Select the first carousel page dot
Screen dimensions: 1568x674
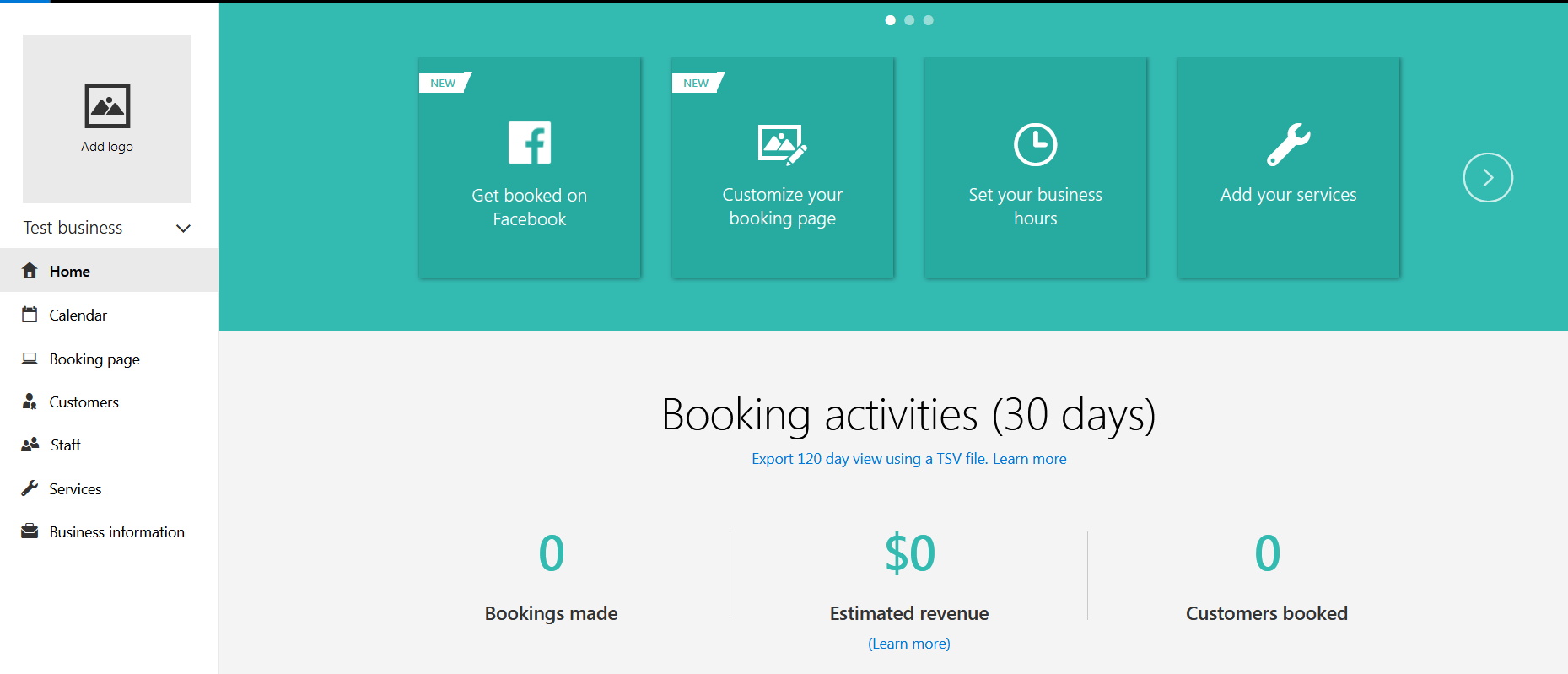(x=890, y=20)
